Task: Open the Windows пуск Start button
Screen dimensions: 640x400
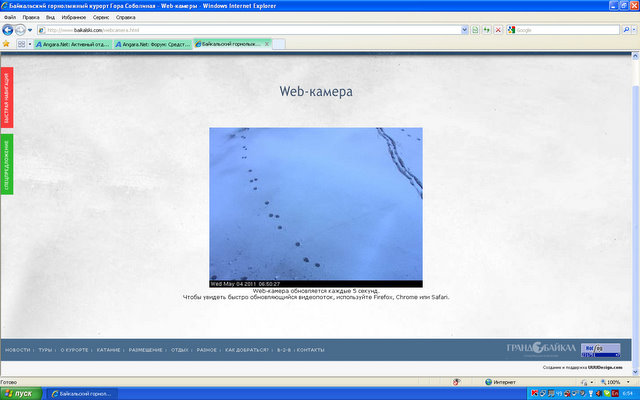Action: tap(20, 393)
